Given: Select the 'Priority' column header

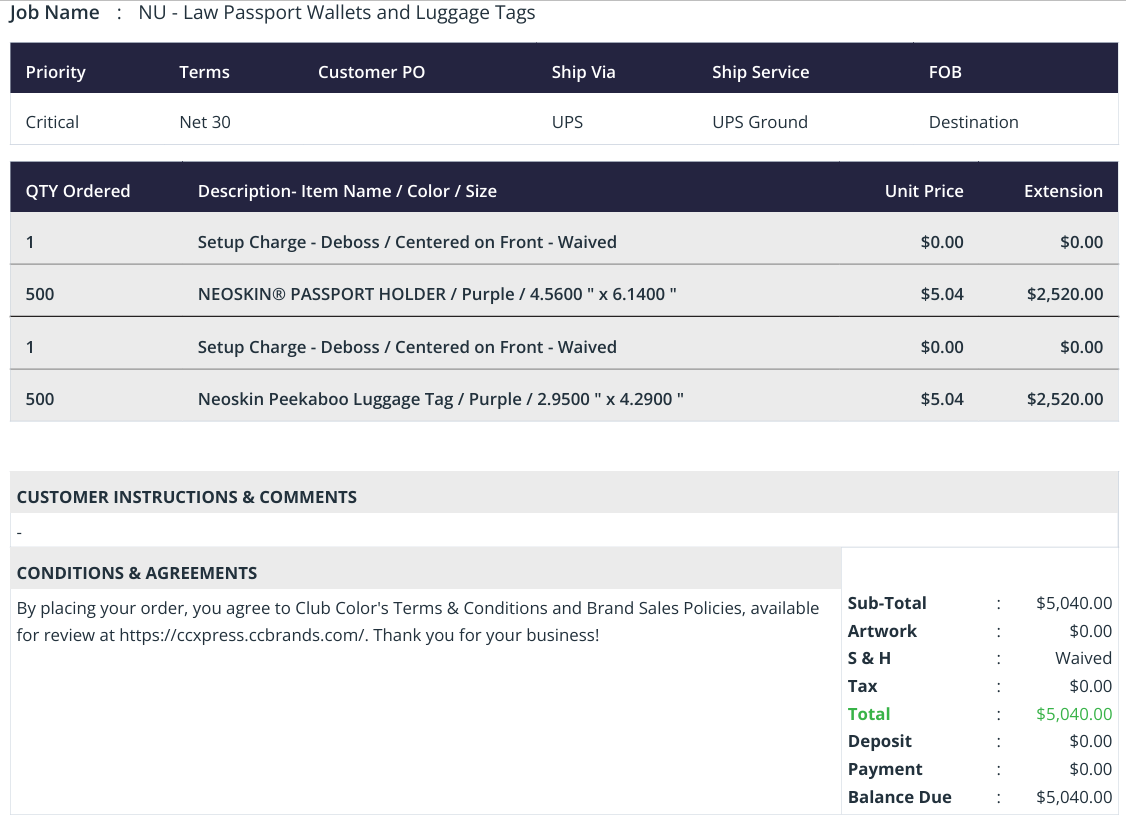Looking at the screenshot, I should 55,72.
